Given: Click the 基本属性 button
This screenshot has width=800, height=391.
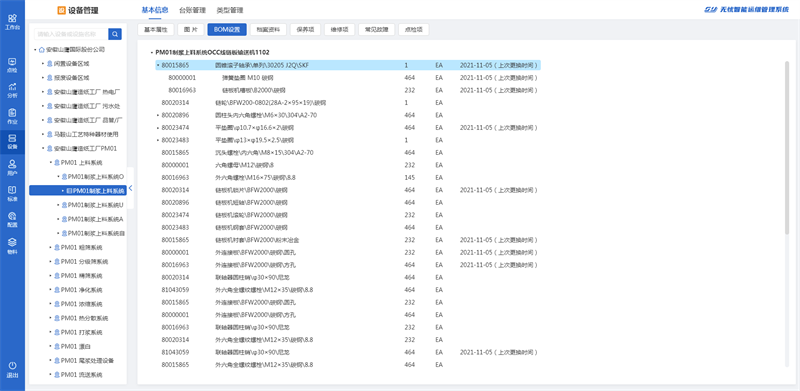Looking at the screenshot, I should click(156, 30).
